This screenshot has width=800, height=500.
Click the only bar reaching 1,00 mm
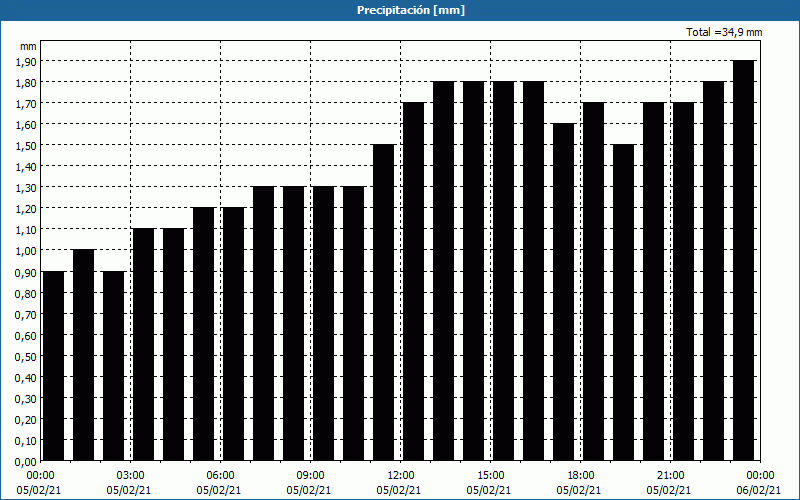click(x=83, y=355)
